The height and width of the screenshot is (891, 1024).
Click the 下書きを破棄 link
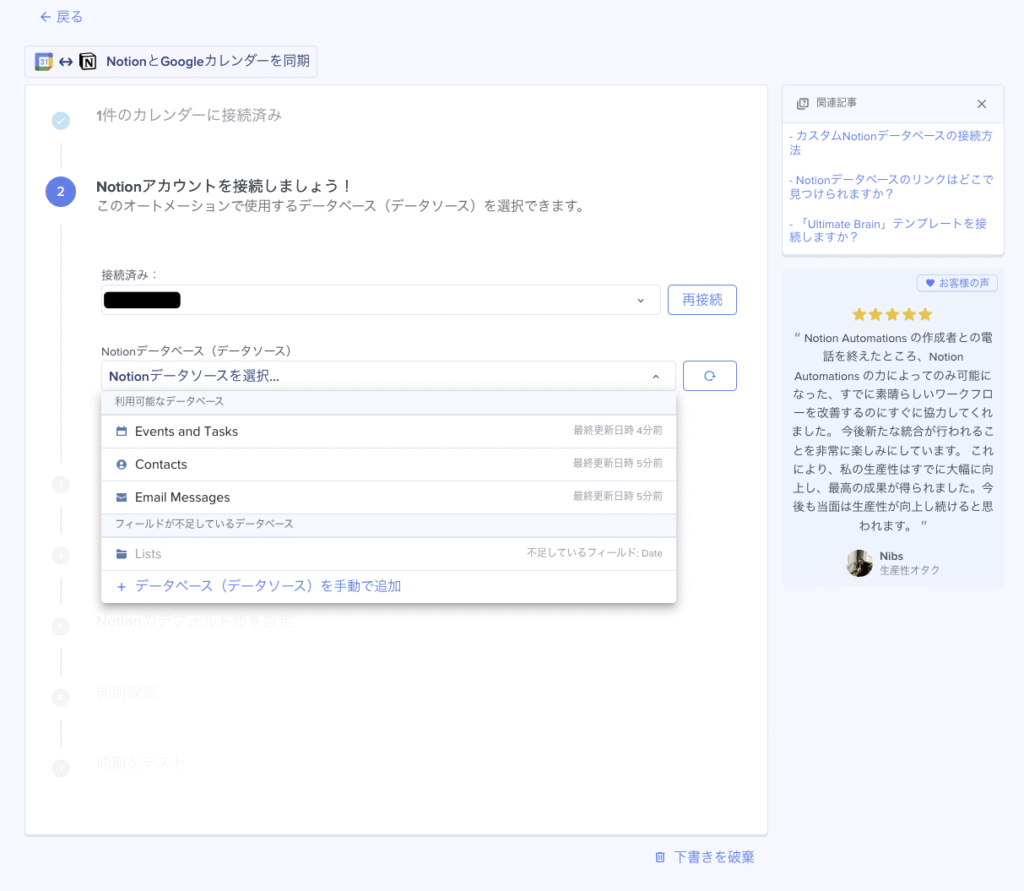712,857
